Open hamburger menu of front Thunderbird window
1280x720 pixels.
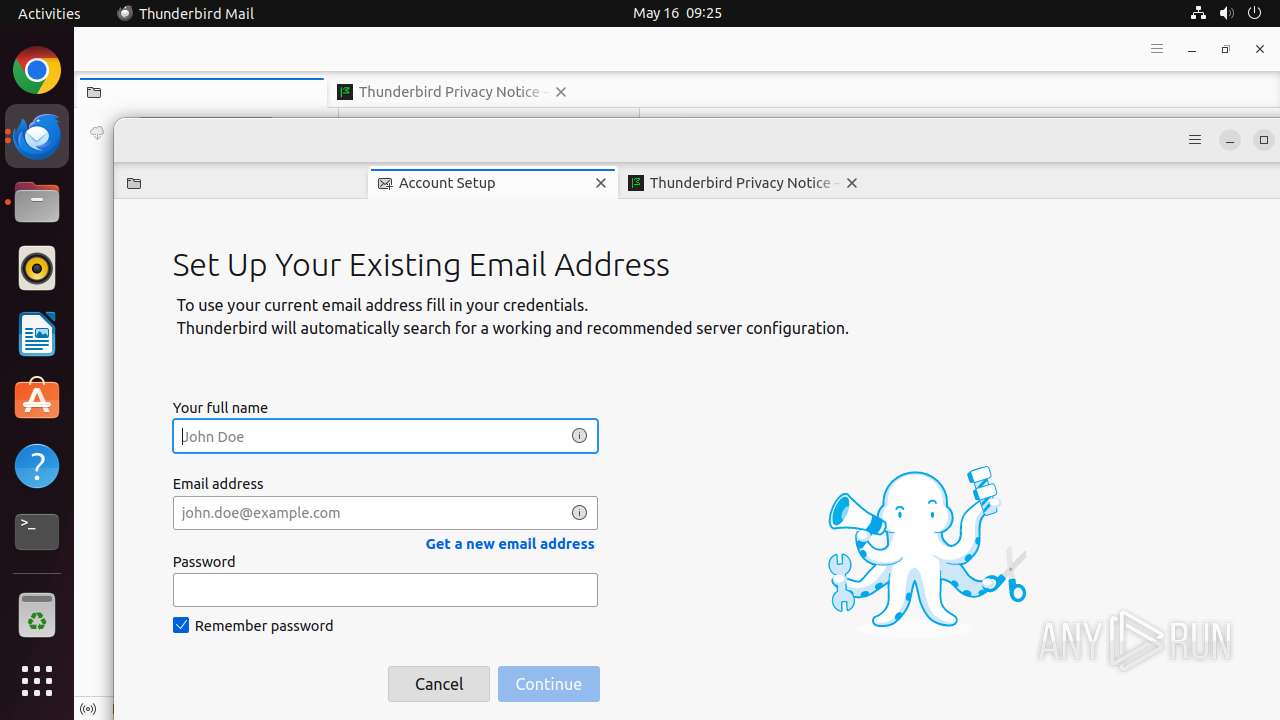tap(1194, 140)
